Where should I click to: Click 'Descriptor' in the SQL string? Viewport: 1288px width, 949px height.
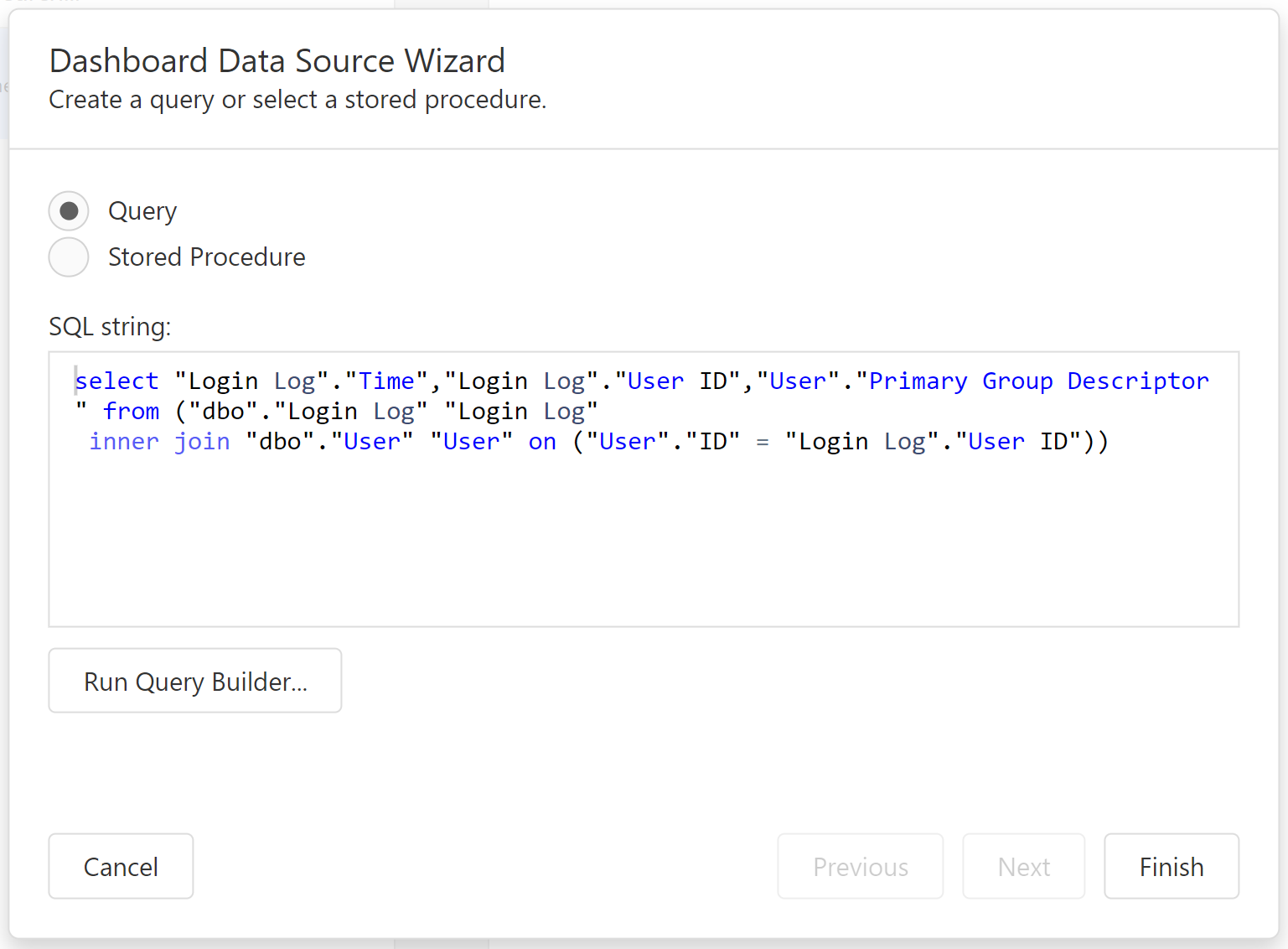tap(1138, 381)
